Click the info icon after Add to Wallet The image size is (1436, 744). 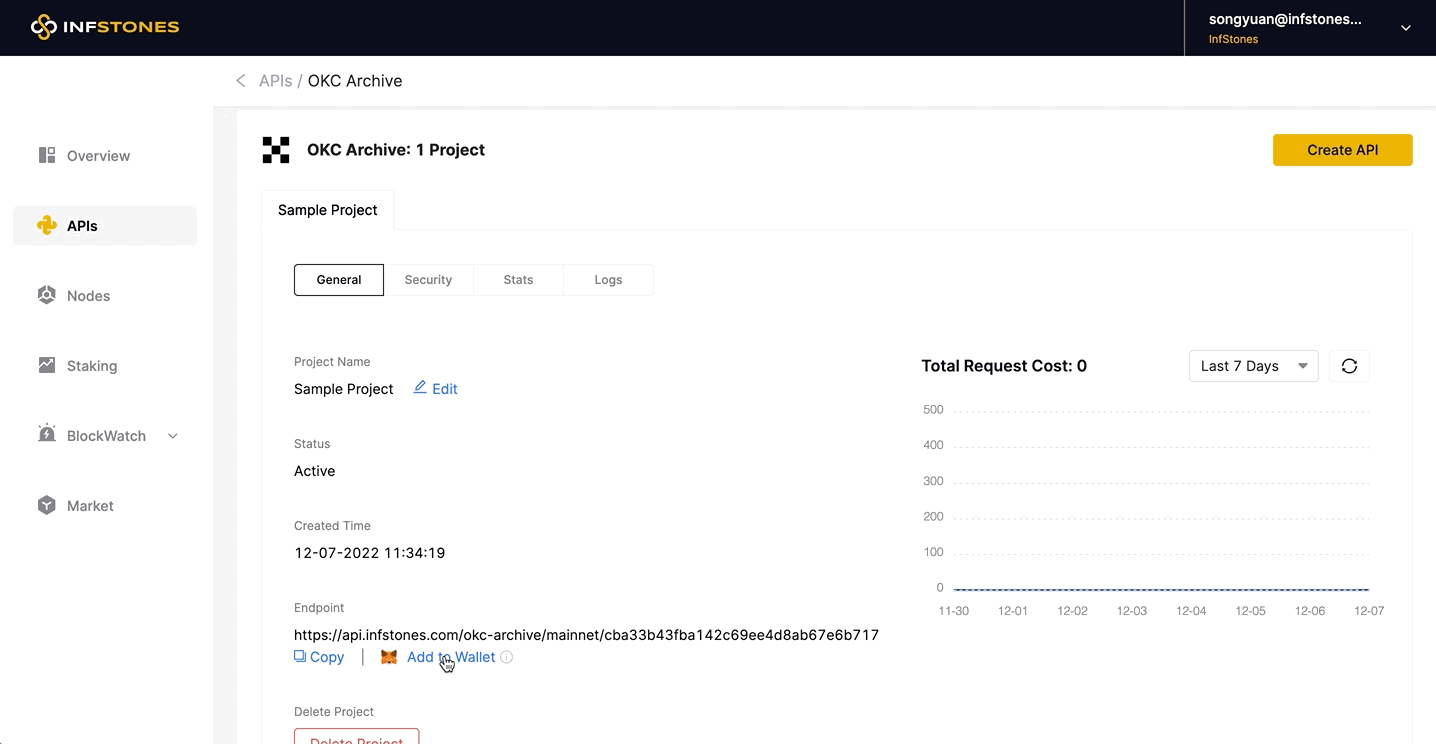coord(506,657)
